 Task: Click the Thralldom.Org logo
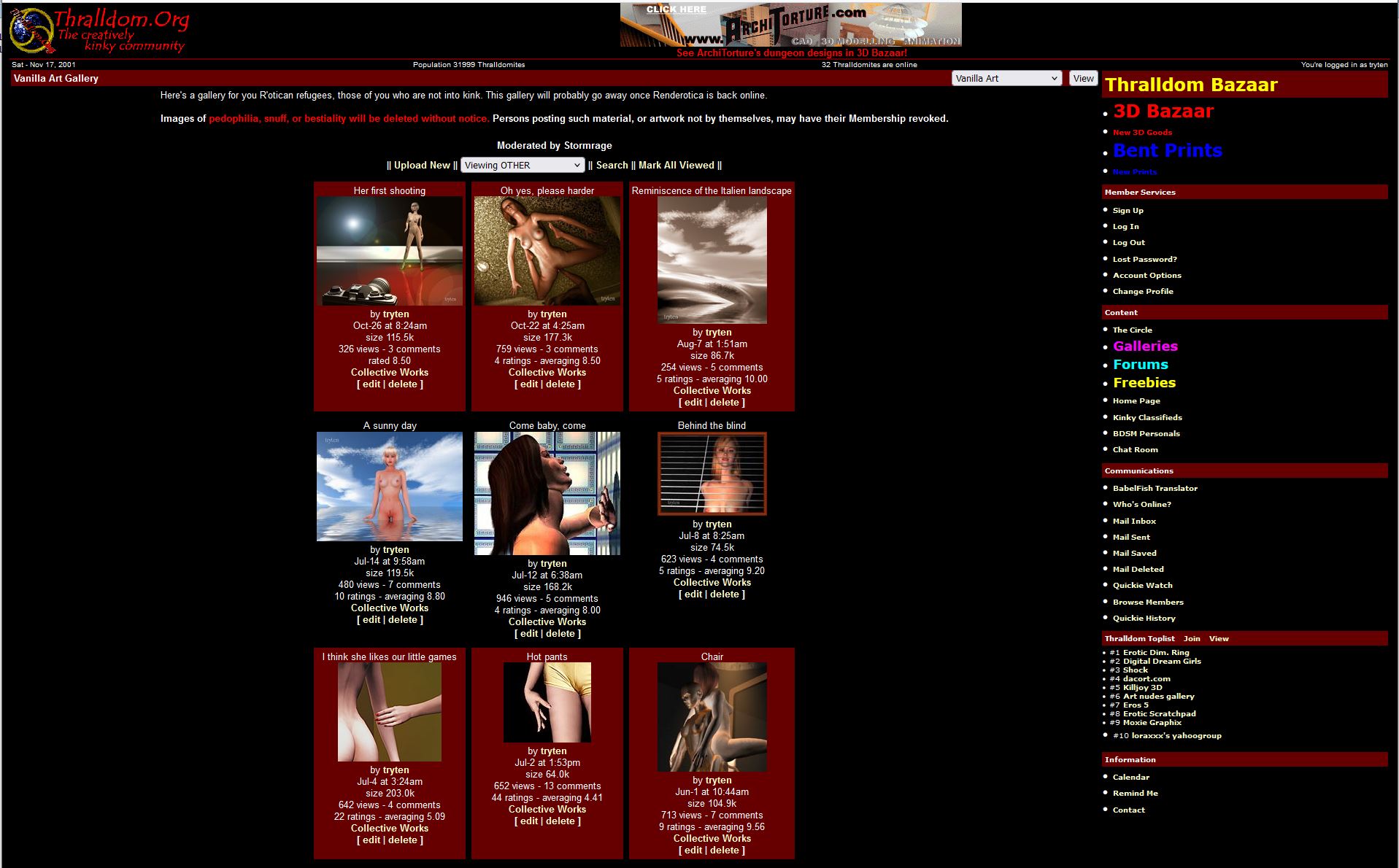(x=99, y=30)
